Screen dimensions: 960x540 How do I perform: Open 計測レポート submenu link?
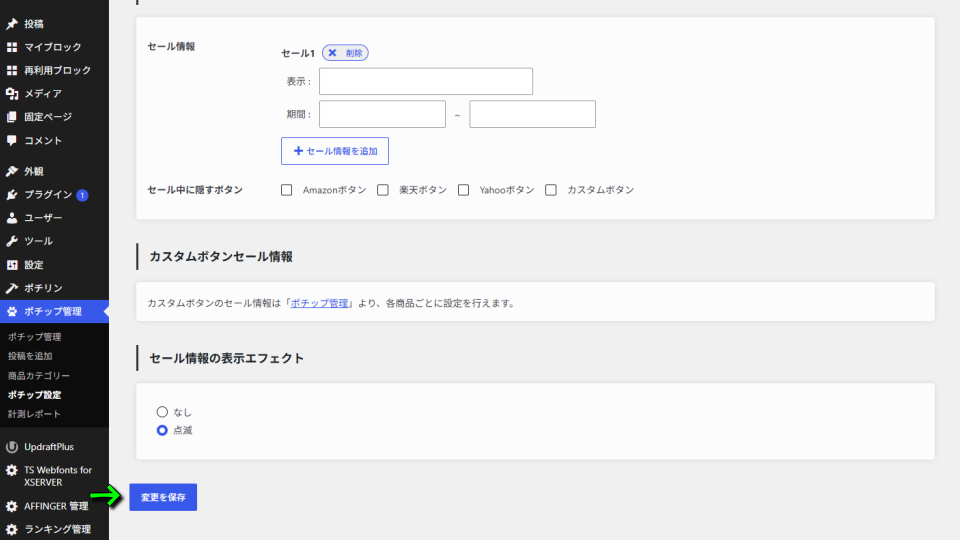pos(34,414)
